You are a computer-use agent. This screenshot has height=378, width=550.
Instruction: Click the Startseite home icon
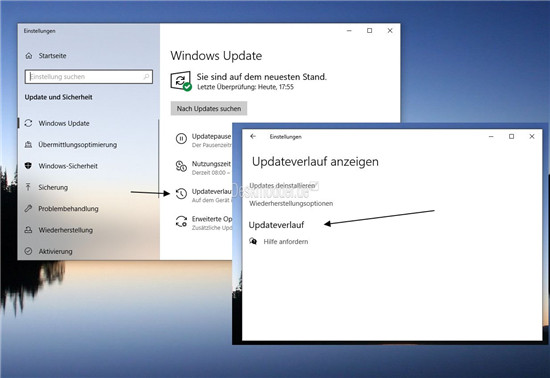click(x=29, y=56)
